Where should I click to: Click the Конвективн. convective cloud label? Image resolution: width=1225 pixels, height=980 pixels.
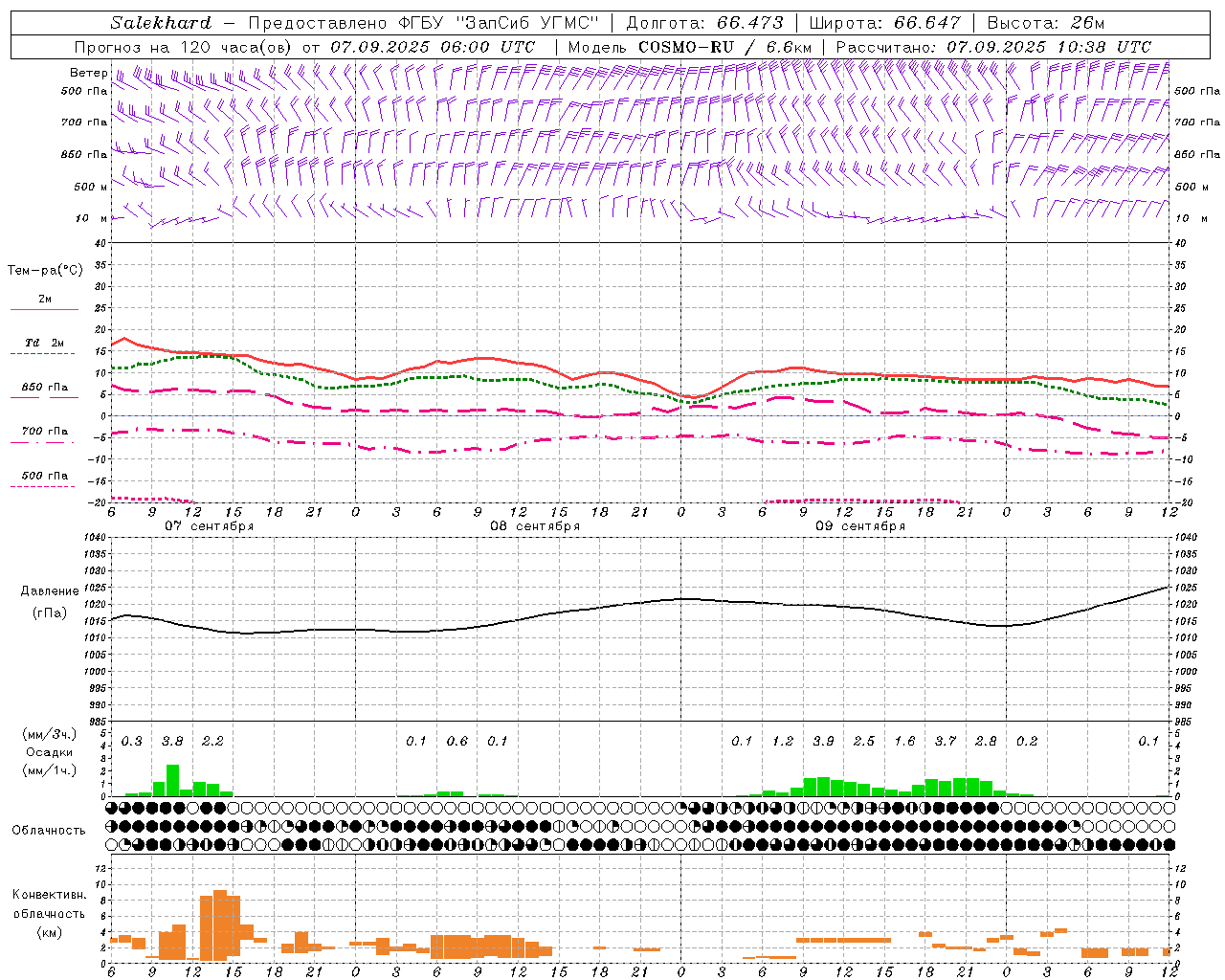[x=49, y=895]
